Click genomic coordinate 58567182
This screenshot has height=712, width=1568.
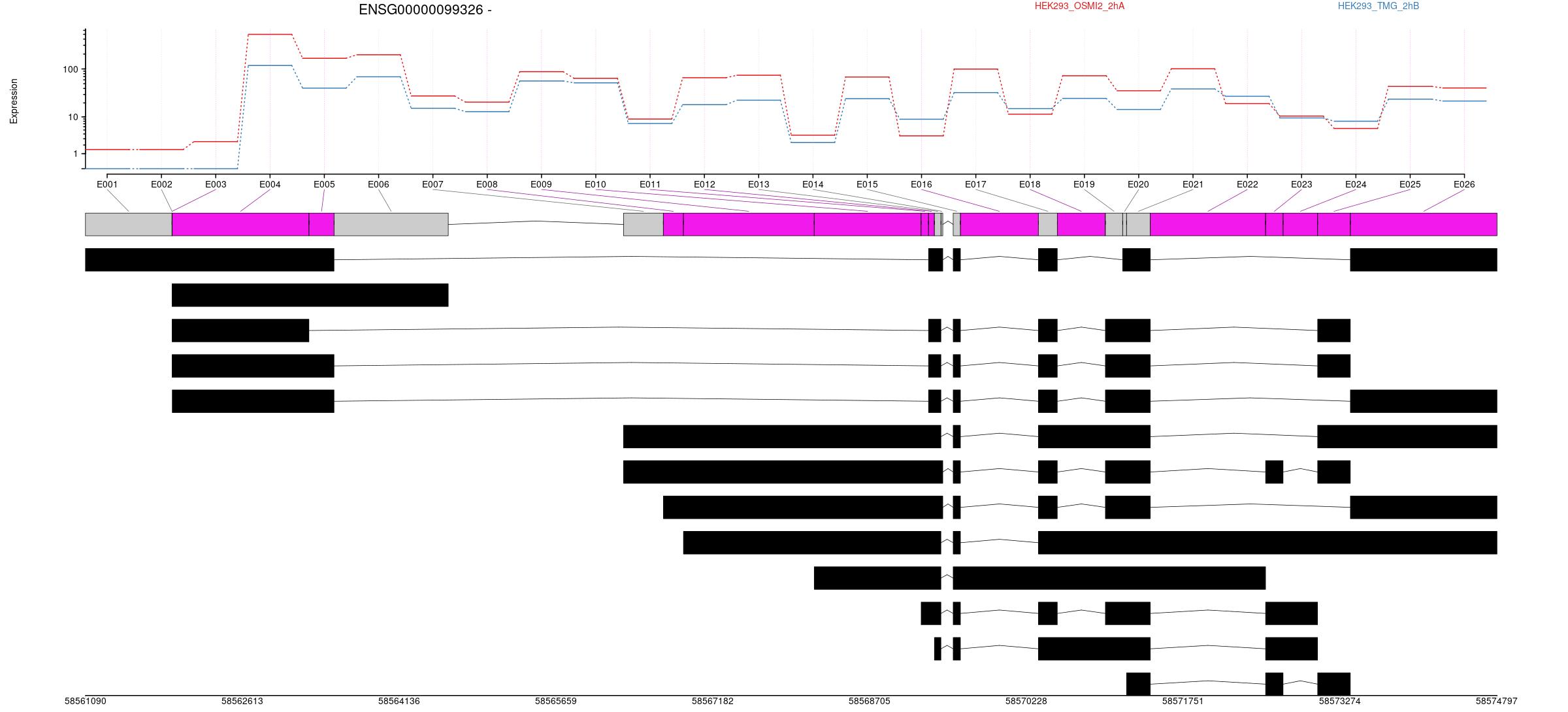point(712,701)
